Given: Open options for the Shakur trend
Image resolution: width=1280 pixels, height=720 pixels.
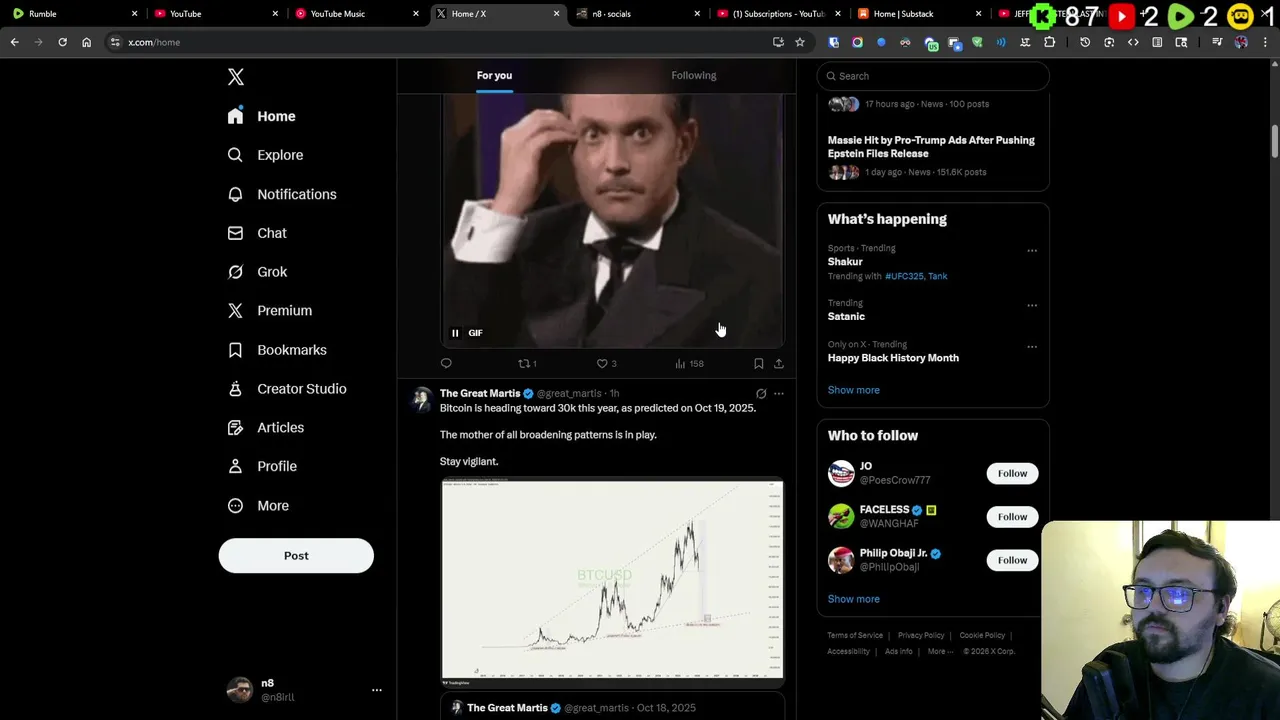Looking at the screenshot, I should click(1032, 251).
